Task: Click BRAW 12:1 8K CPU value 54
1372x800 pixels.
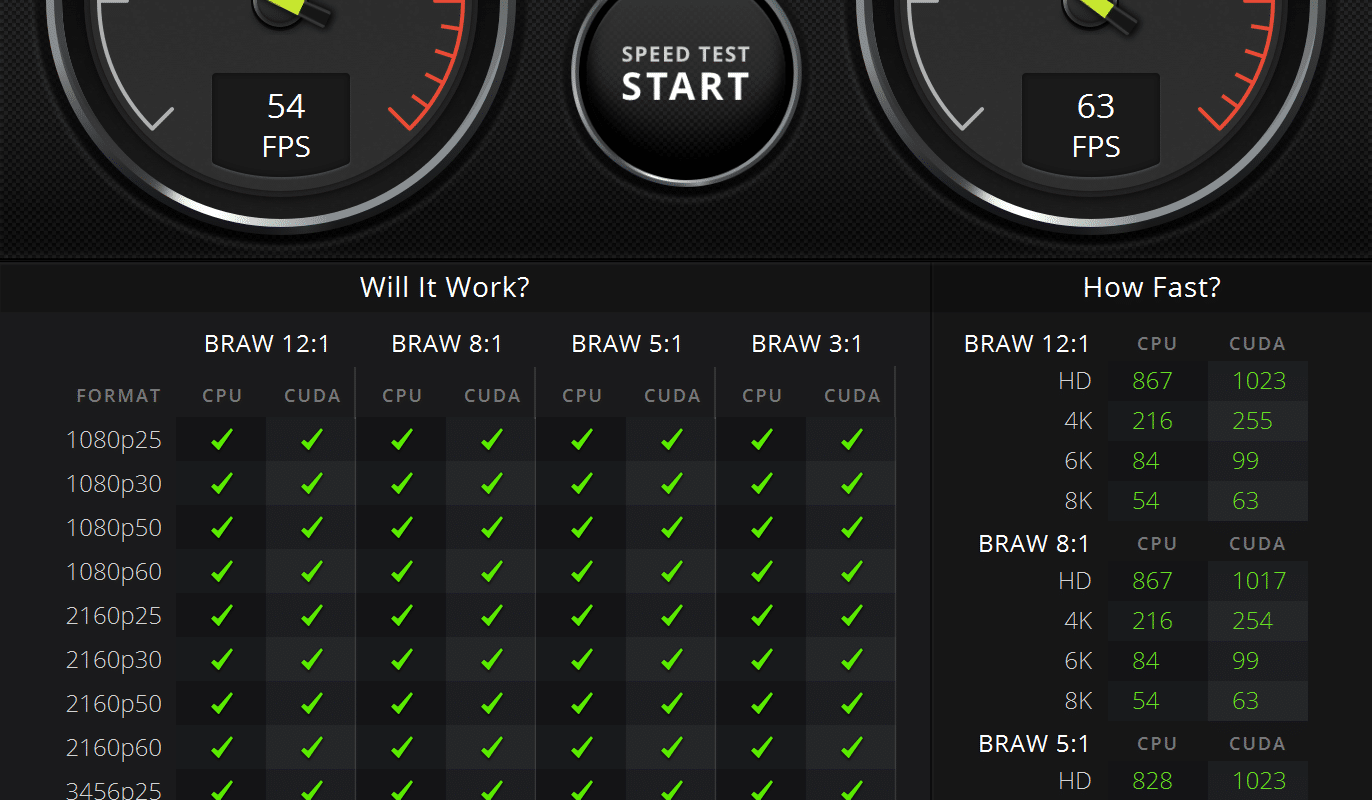Action: point(1146,501)
